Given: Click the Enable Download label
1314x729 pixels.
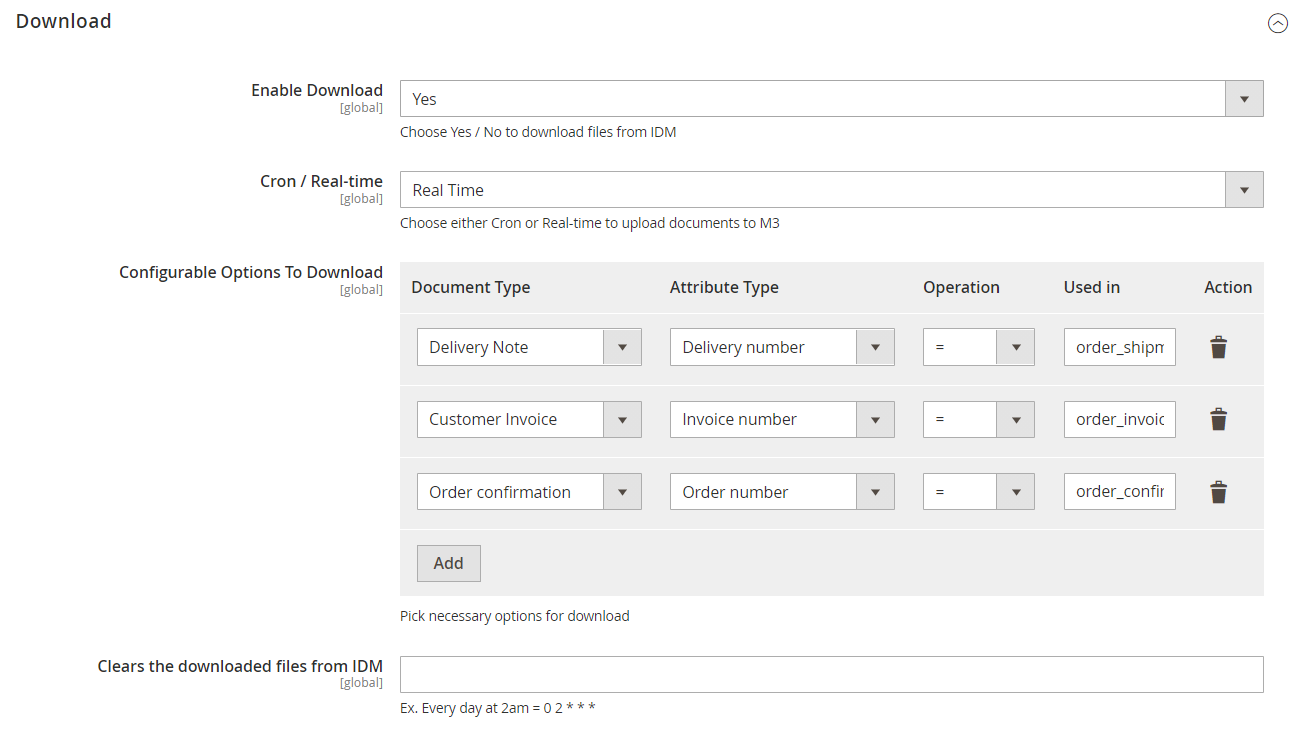Looking at the screenshot, I should point(317,90).
